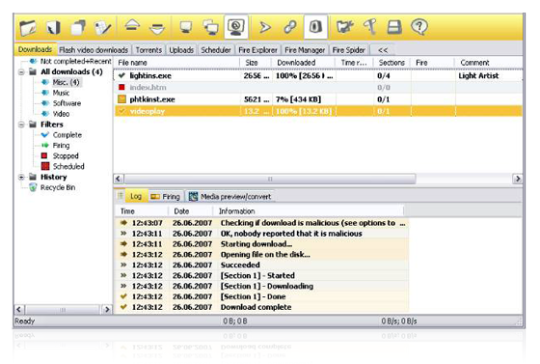Sort by the File name column header
The height and width of the screenshot is (364, 540).
(177, 63)
